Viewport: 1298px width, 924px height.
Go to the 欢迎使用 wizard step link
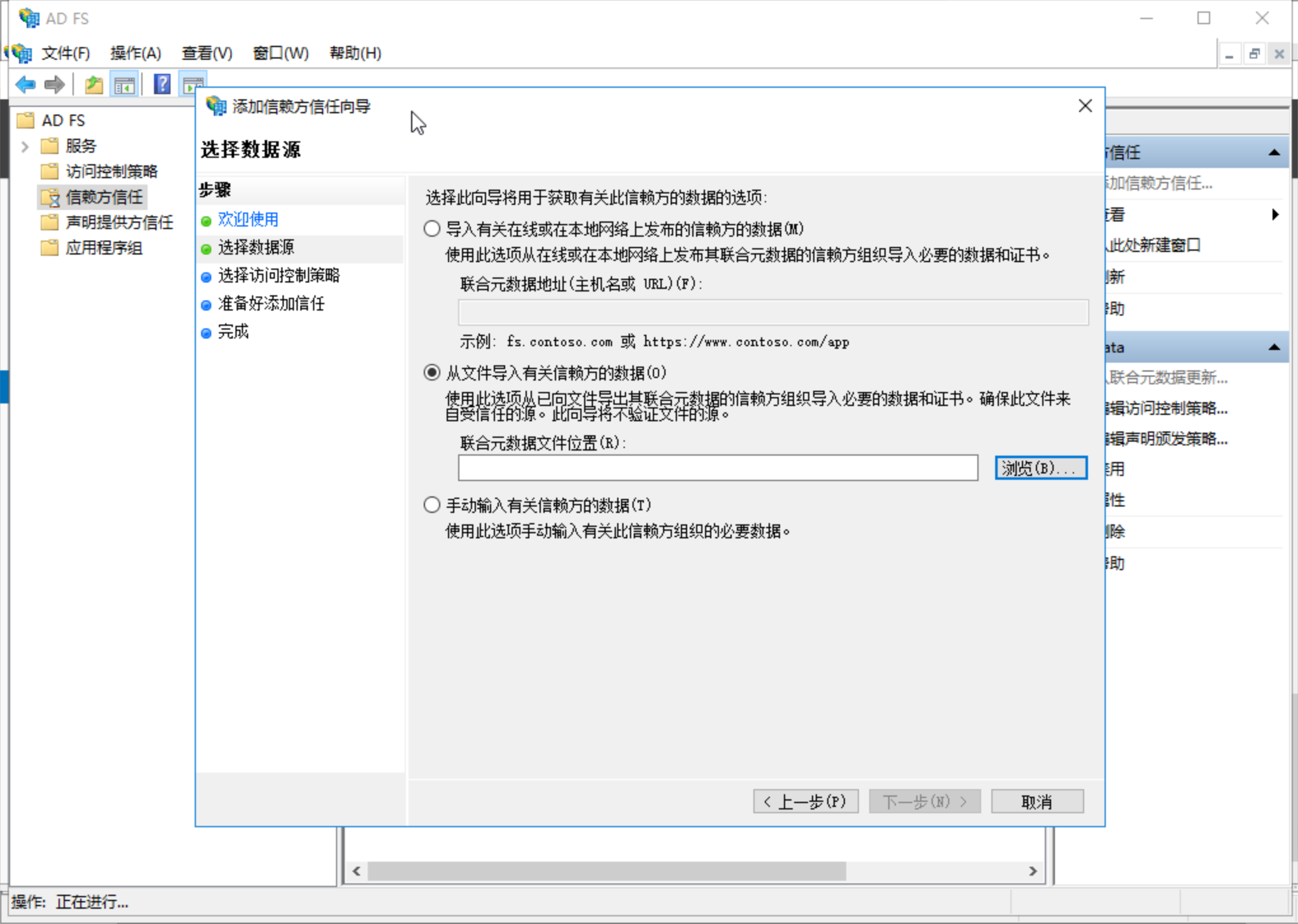pyautogui.click(x=248, y=220)
